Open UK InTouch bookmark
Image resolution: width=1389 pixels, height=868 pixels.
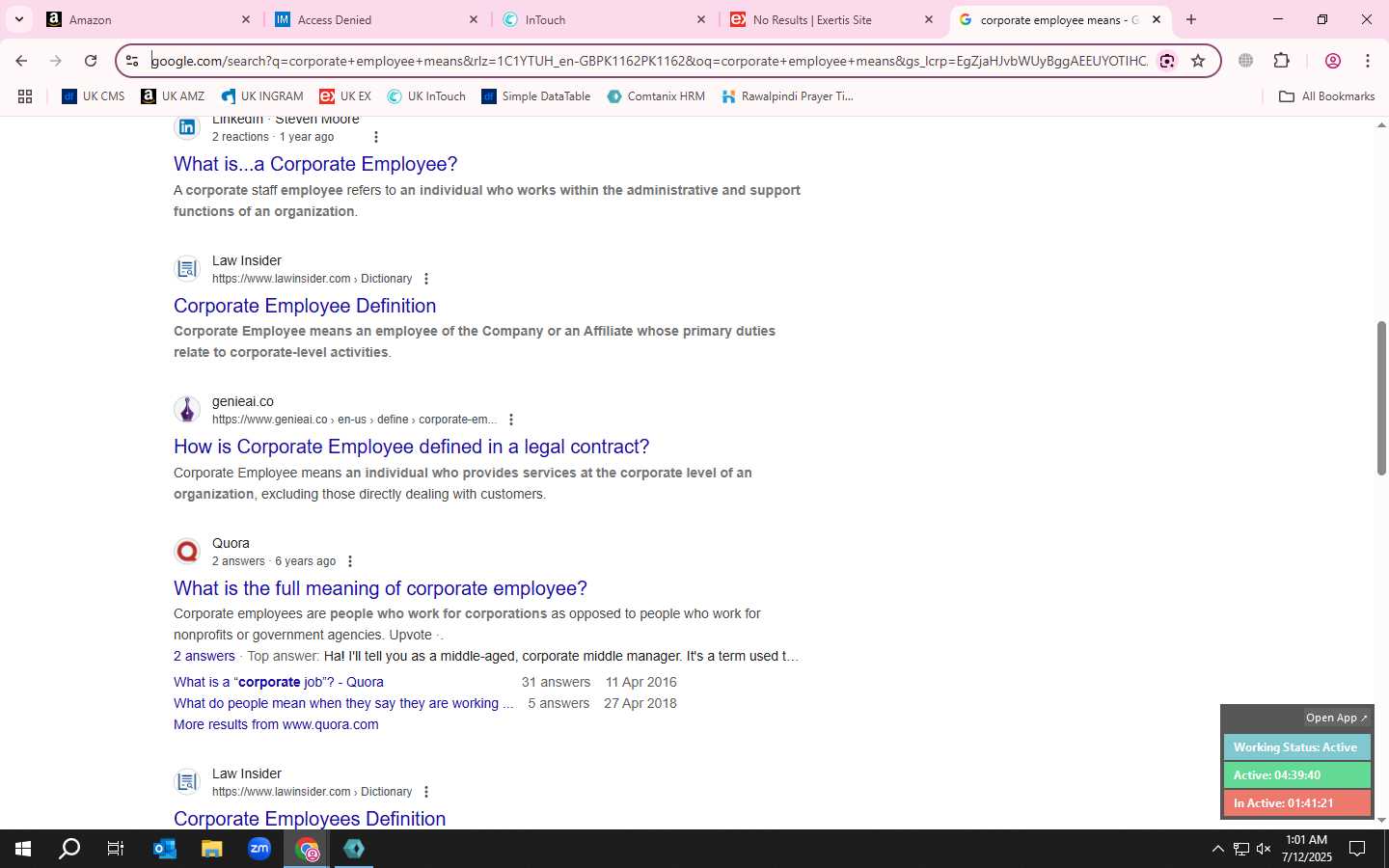point(426,96)
